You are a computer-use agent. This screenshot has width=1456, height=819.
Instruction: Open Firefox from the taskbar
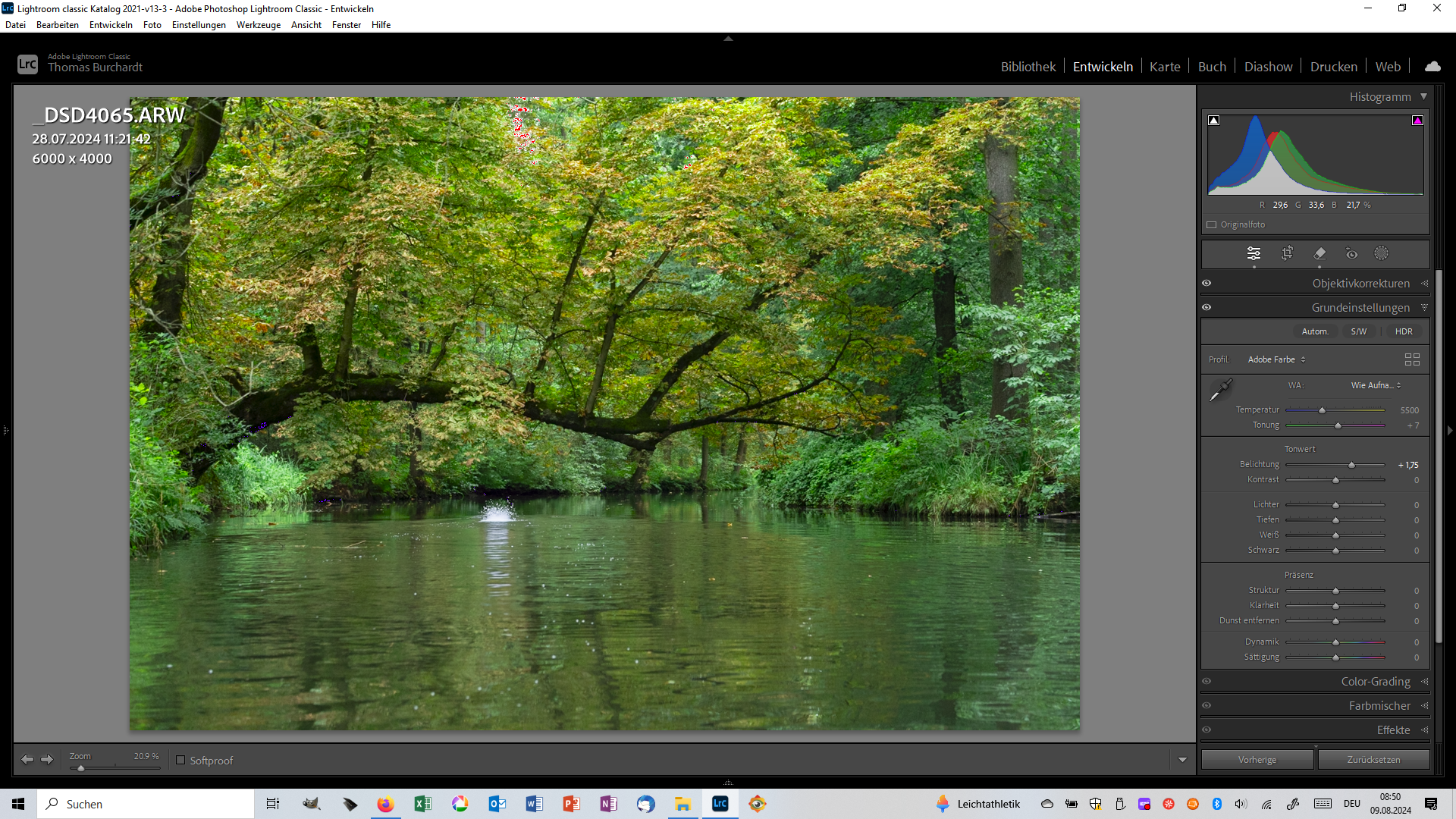pos(385,804)
